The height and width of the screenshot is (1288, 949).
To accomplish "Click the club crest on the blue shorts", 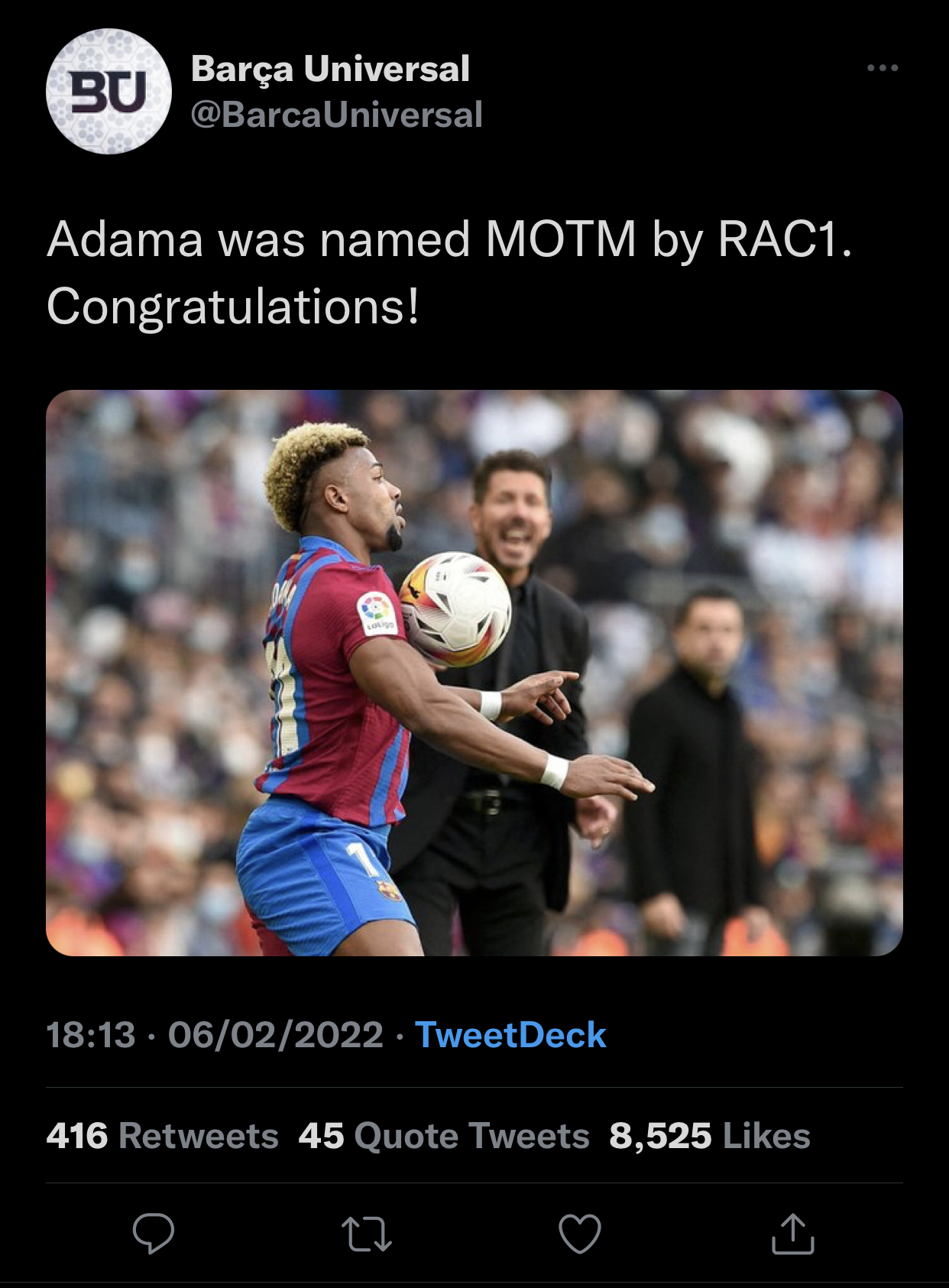I will 389,890.
